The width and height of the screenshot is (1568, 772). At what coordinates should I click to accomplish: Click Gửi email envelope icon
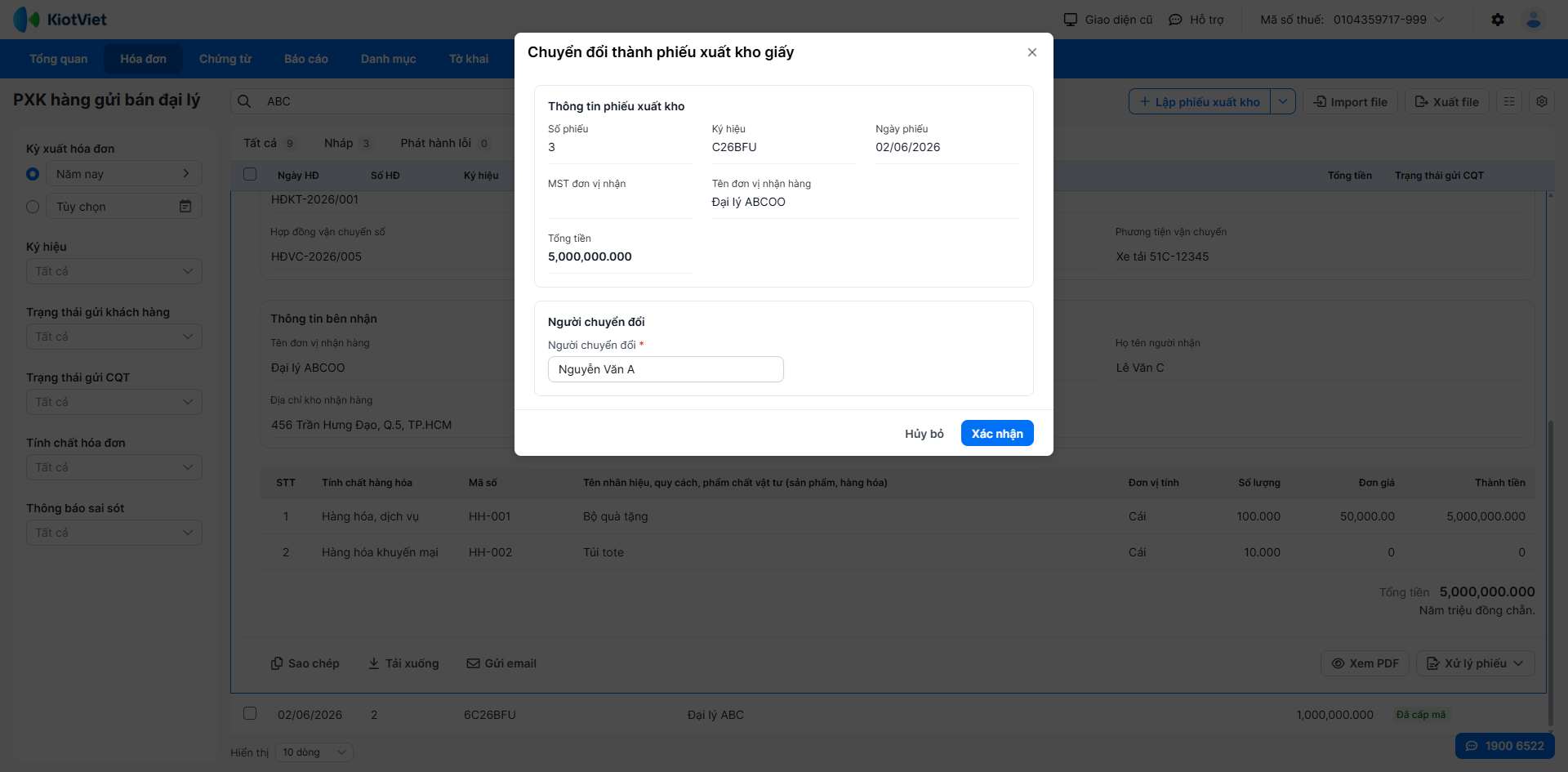pos(473,663)
